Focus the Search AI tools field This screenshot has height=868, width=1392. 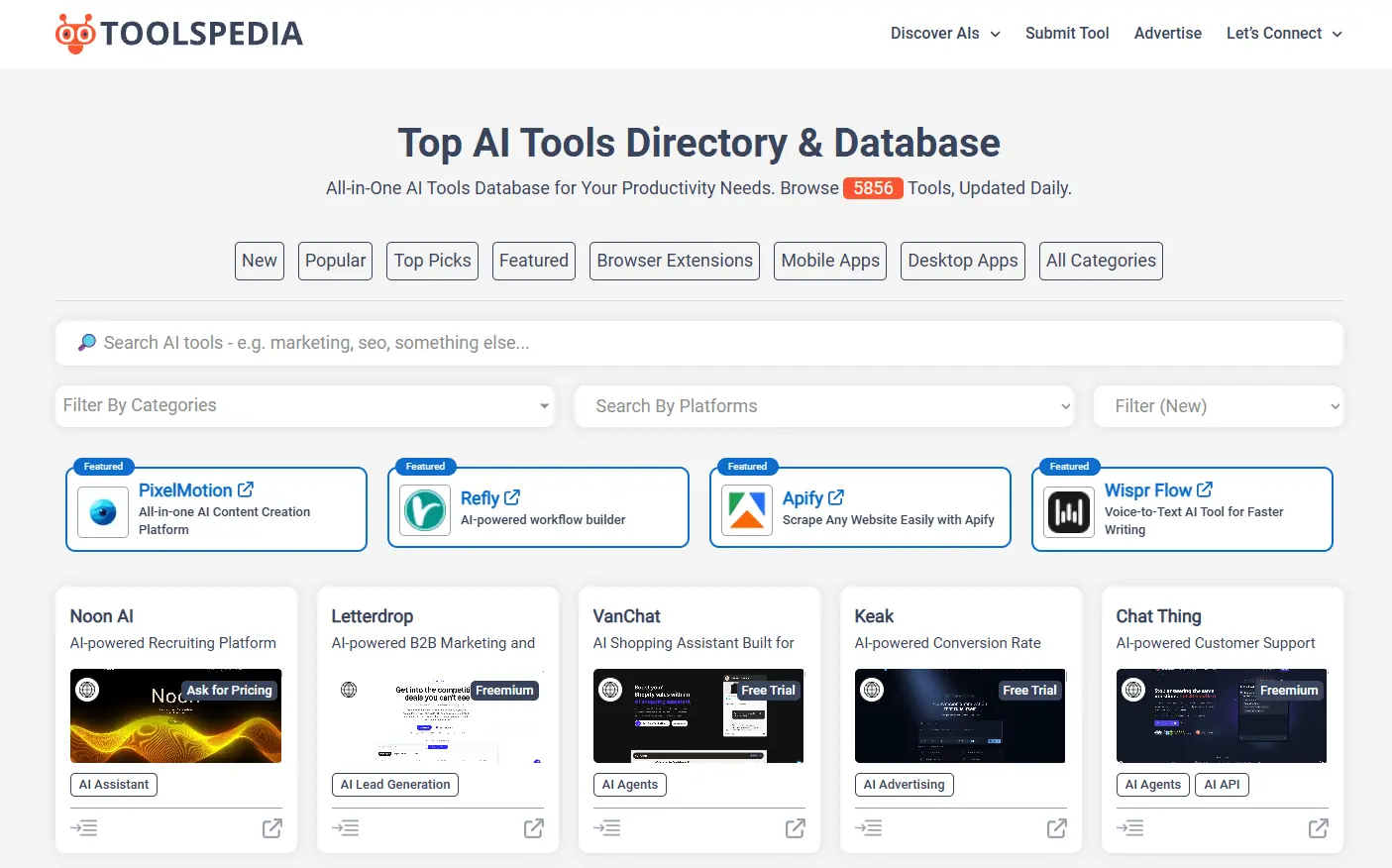pos(699,343)
